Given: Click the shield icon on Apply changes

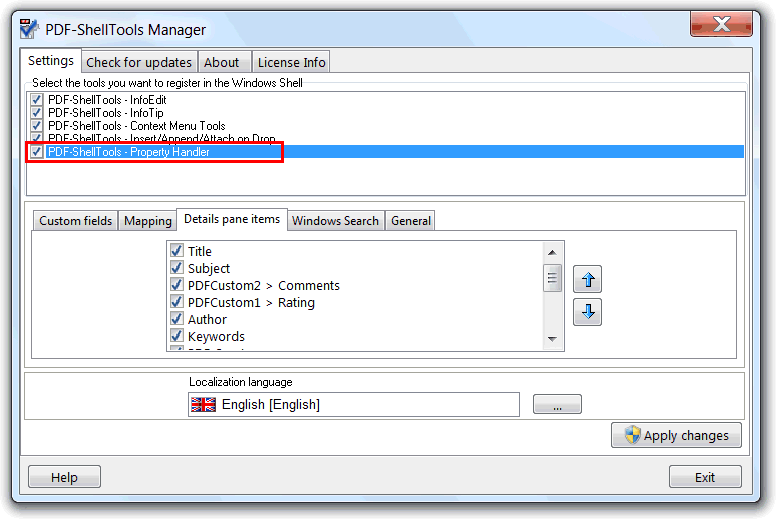Looking at the screenshot, I should pos(632,435).
